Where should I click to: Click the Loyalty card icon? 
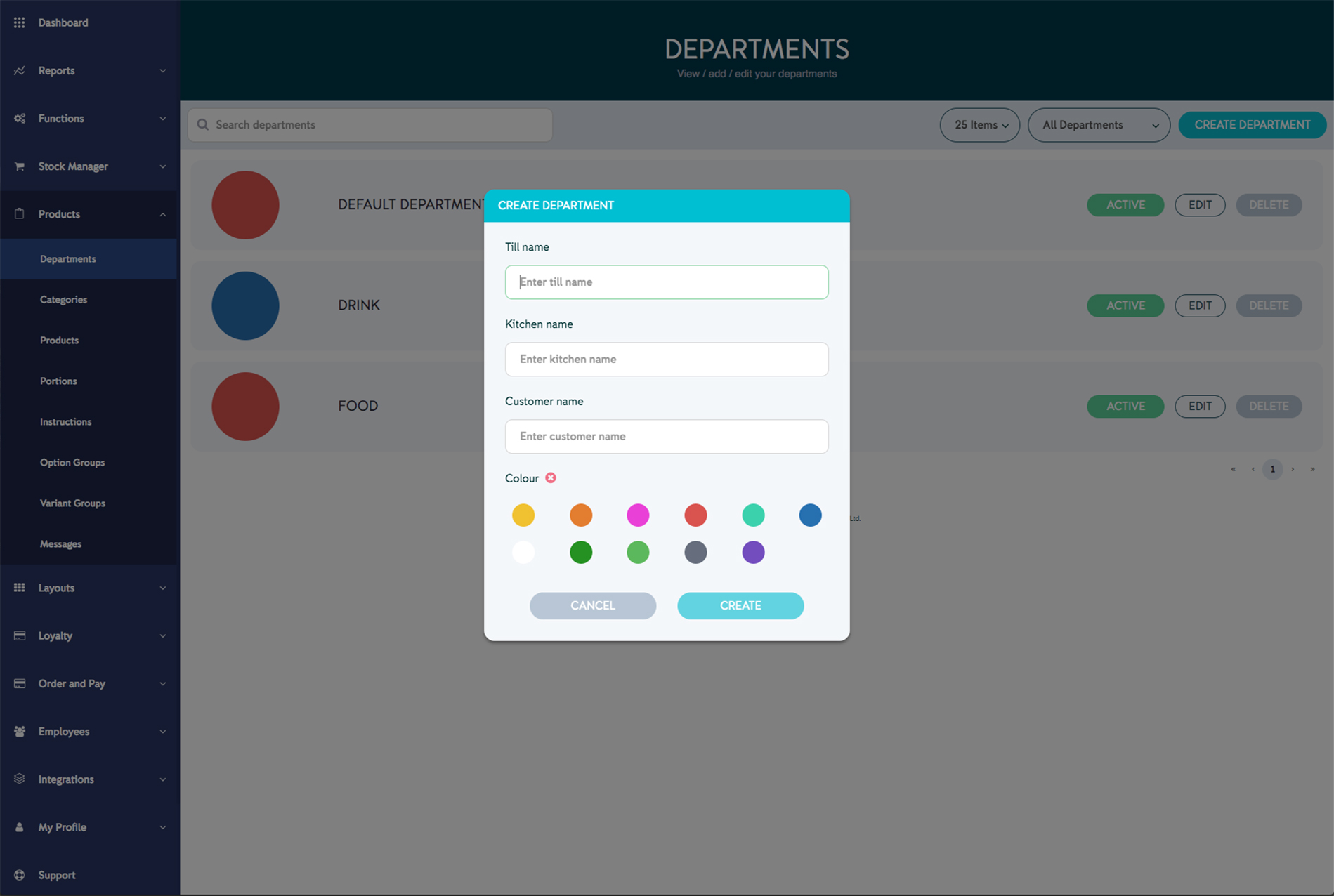pos(20,635)
